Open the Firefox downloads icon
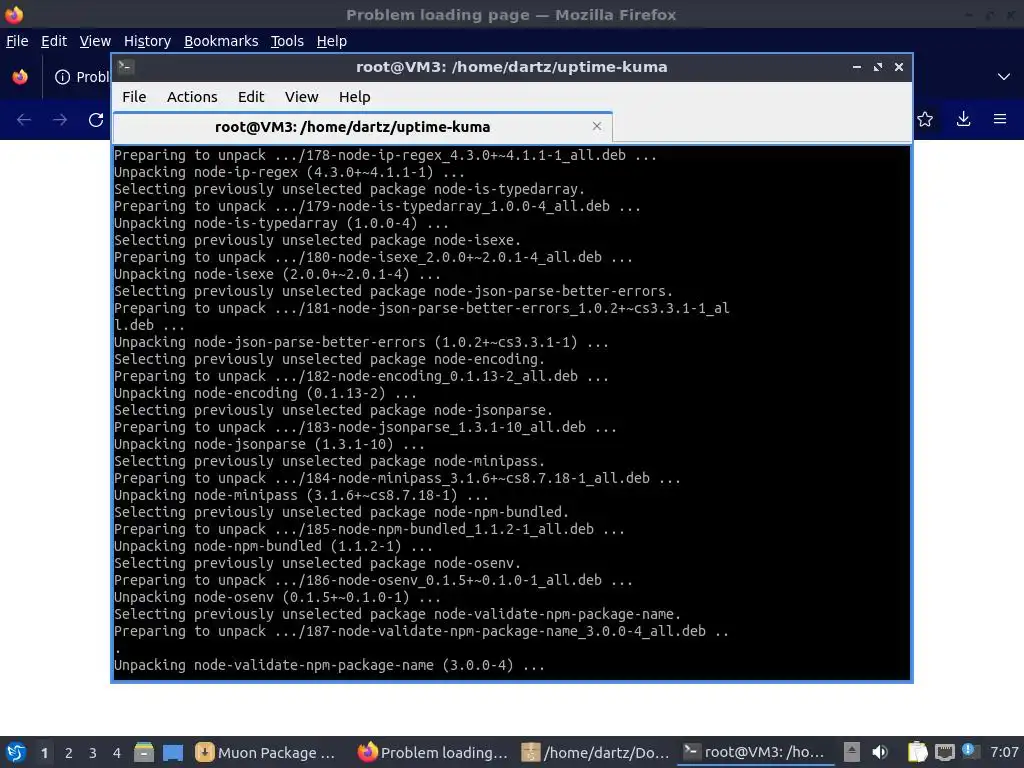The height and width of the screenshot is (768, 1024). (963, 119)
